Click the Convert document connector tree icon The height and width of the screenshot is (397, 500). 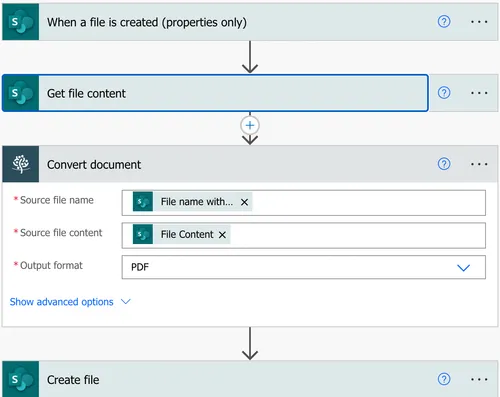pyautogui.click(x=21, y=164)
